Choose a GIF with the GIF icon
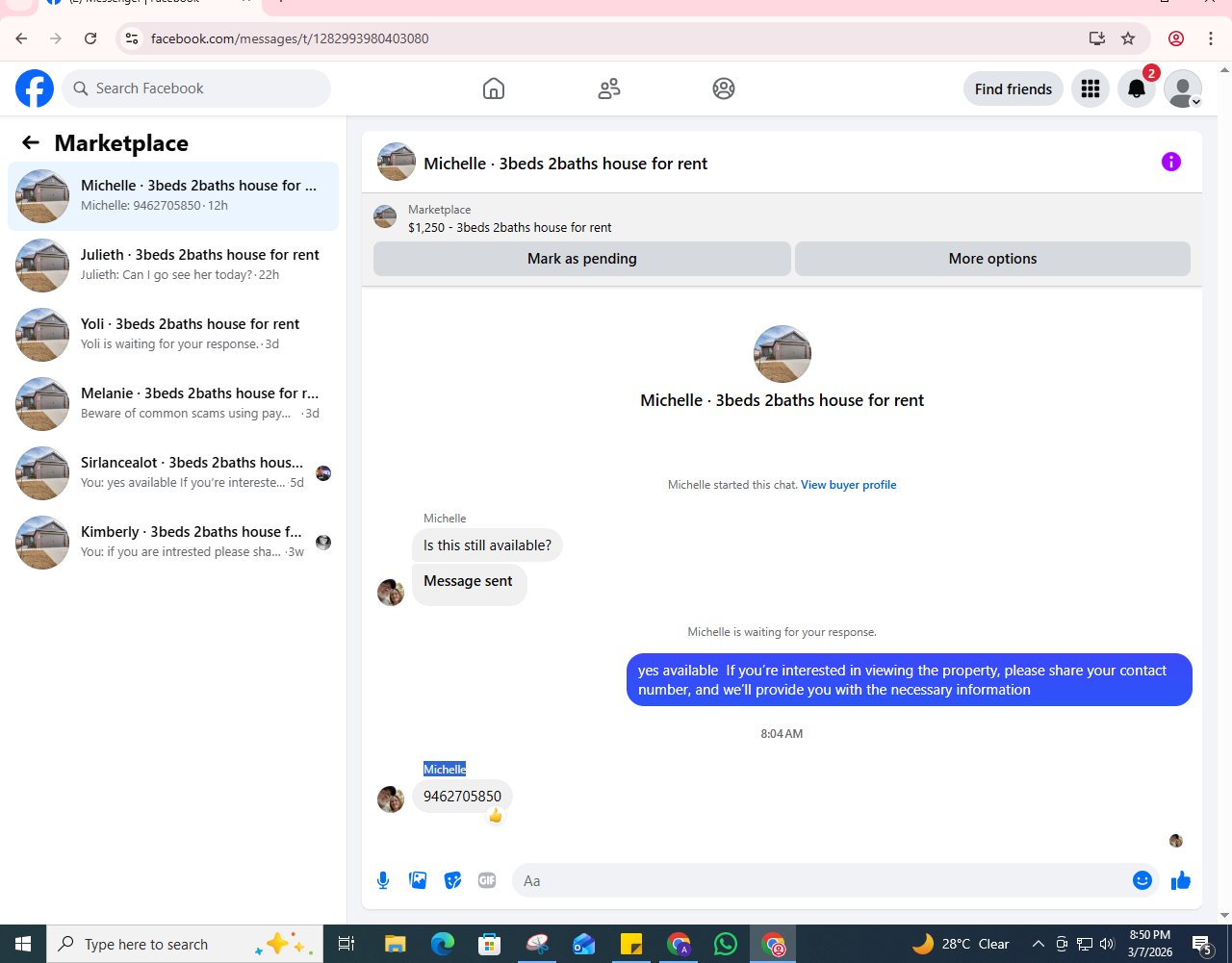1232x963 pixels. pos(487,880)
